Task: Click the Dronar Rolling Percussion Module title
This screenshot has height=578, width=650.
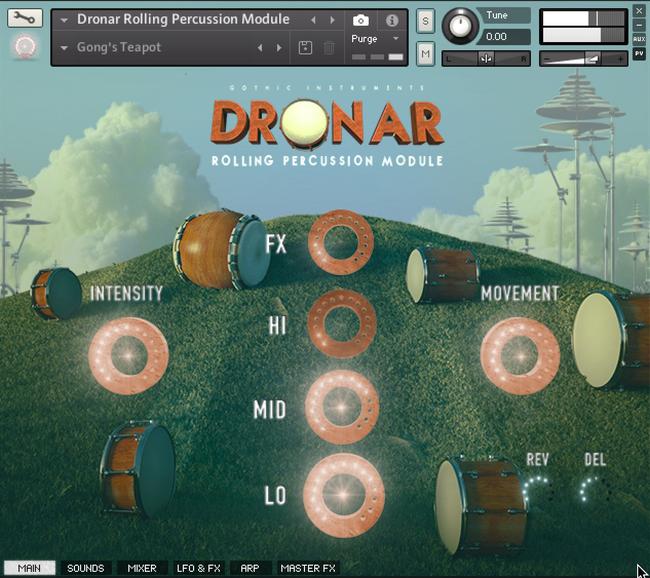Action: (x=183, y=19)
